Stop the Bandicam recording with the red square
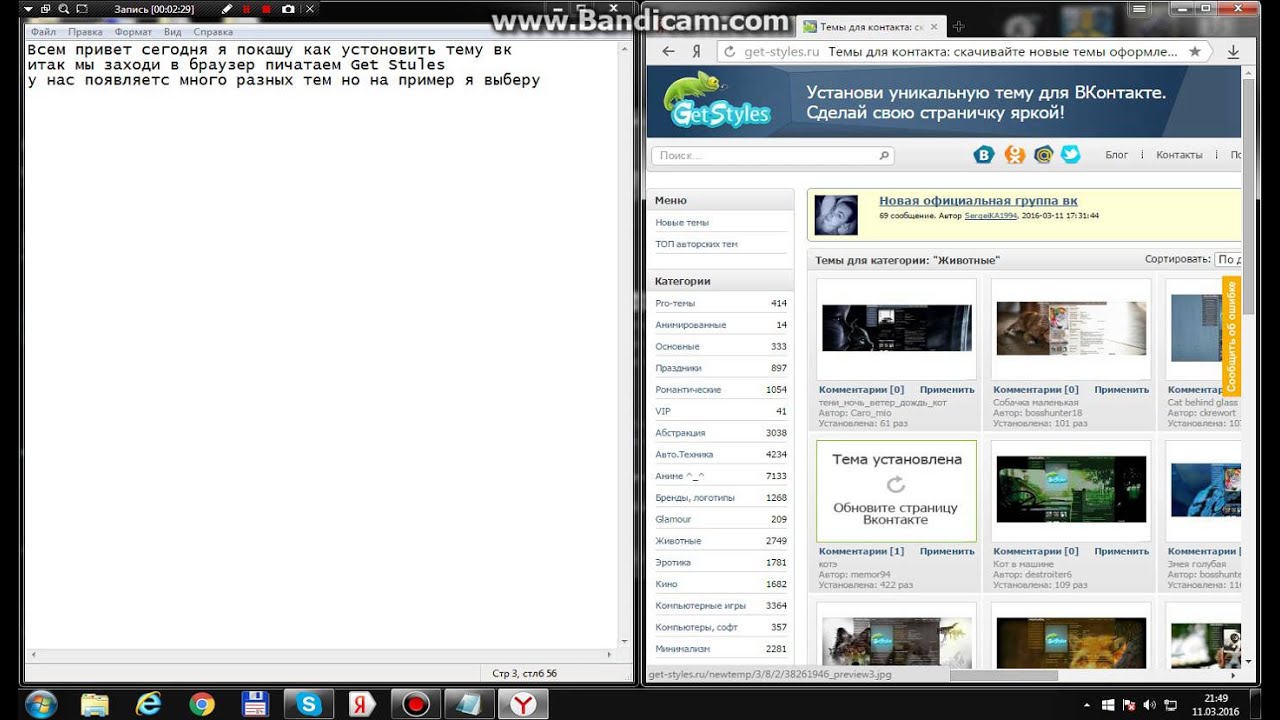The height and width of the screenshot is (720, 1280). point(266,9)
